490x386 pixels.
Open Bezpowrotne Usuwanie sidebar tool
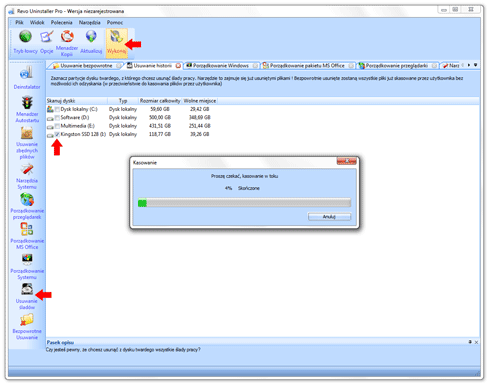pos(27,327)
